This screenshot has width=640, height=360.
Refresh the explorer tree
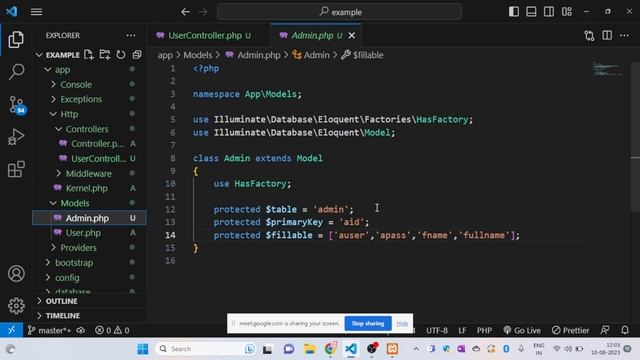[121, 55]
